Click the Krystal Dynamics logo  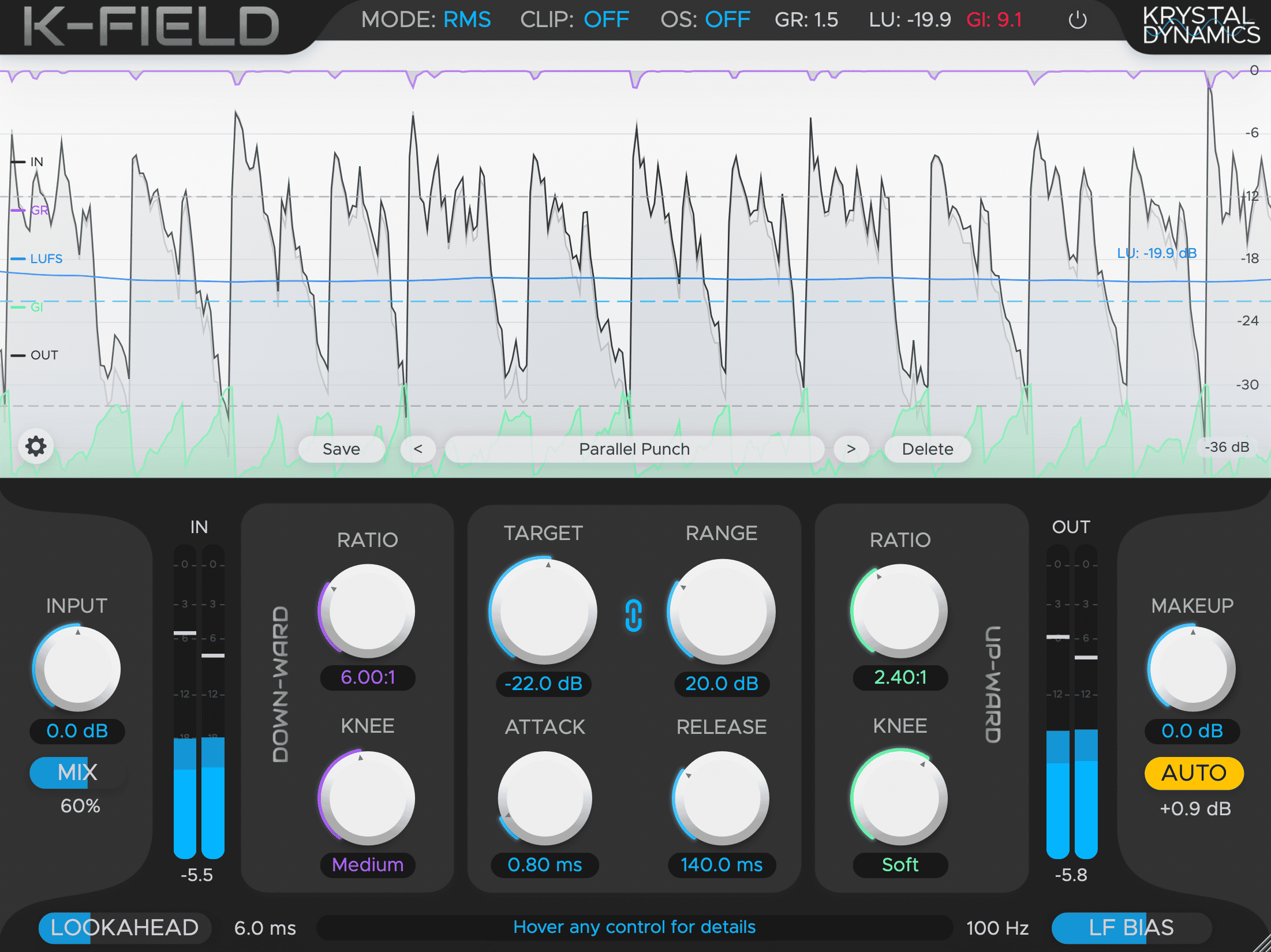coord(1201,25)
